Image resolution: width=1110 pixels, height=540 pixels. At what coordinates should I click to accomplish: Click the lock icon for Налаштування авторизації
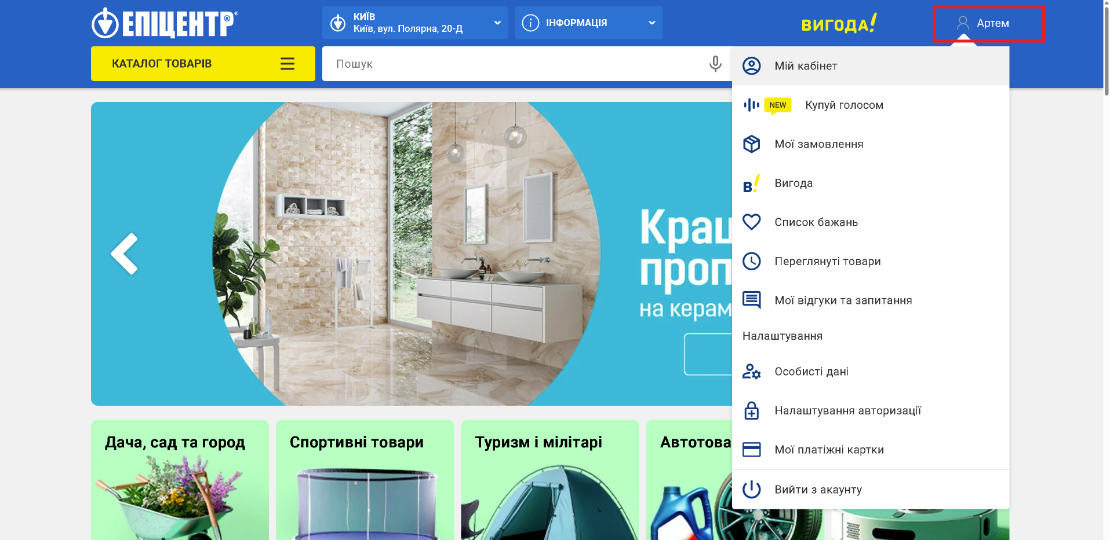pos(751,410)
